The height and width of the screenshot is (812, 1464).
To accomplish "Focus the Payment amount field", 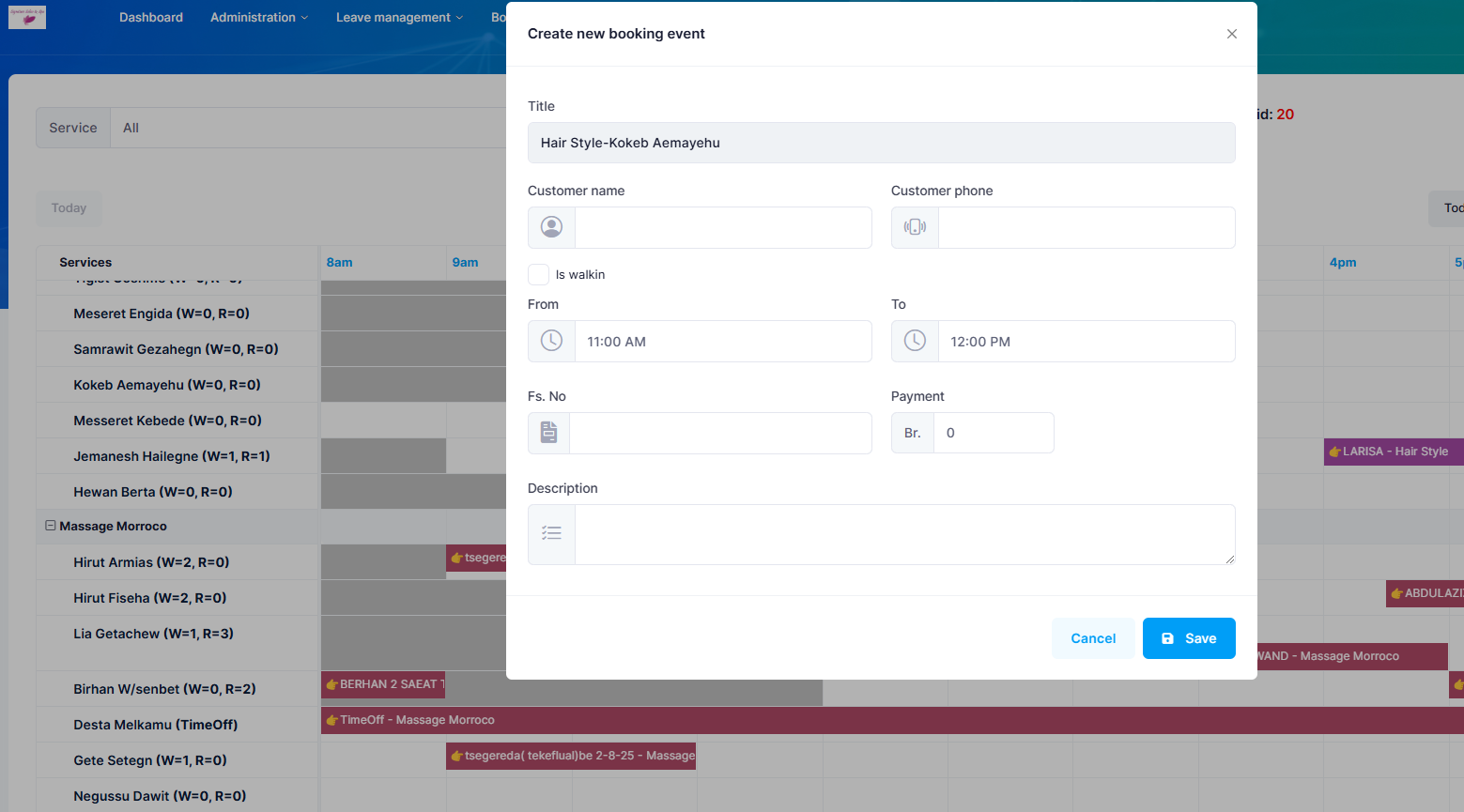I will click(994, 433).
